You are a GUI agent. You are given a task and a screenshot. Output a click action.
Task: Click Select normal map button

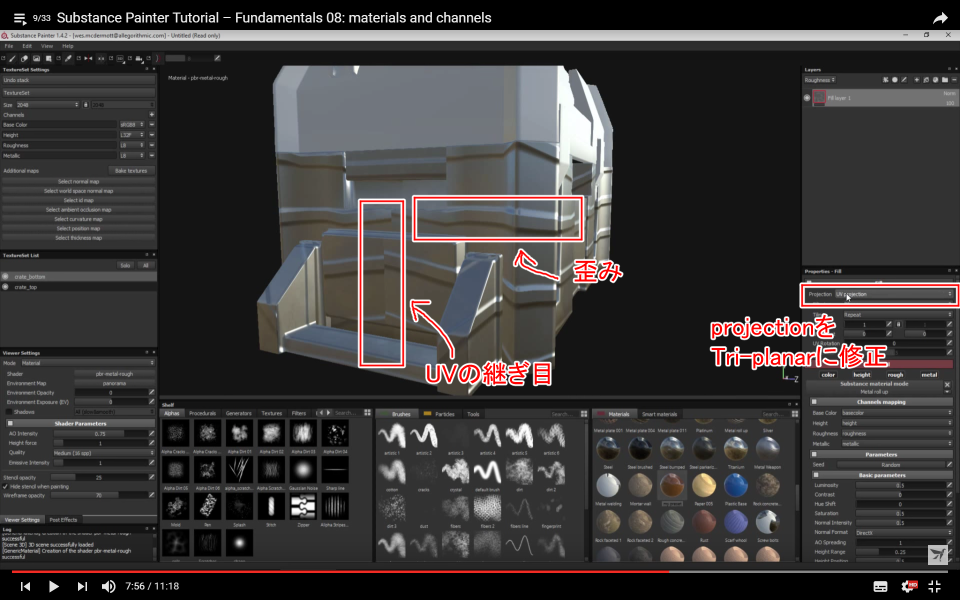(x=78, y=182)
